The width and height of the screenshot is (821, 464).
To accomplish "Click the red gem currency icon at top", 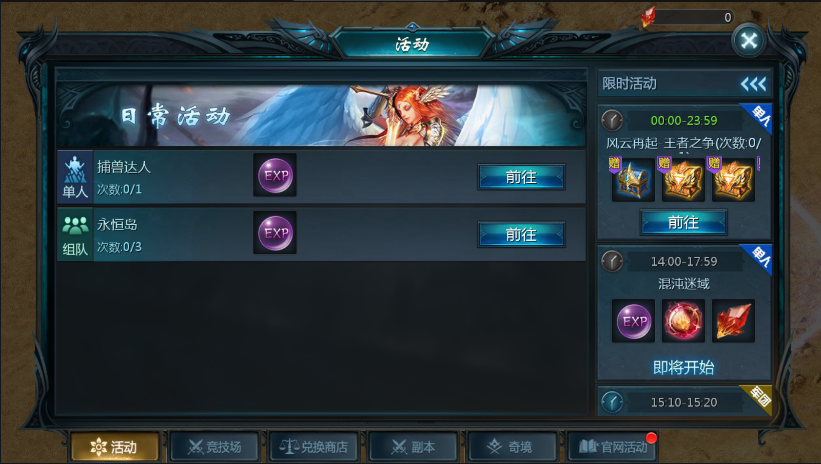I will tap(648, 17).
